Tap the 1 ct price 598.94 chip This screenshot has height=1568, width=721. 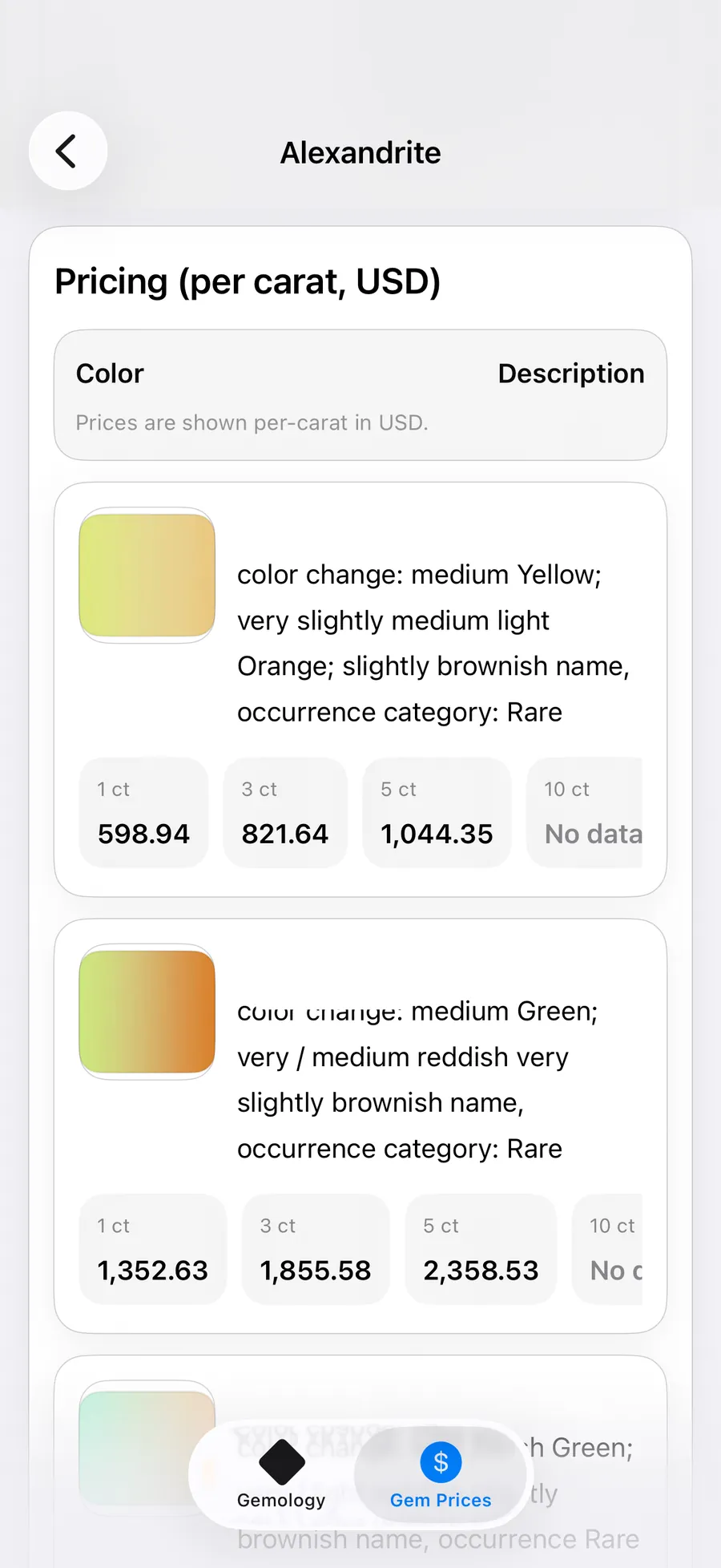coord(143,812)
